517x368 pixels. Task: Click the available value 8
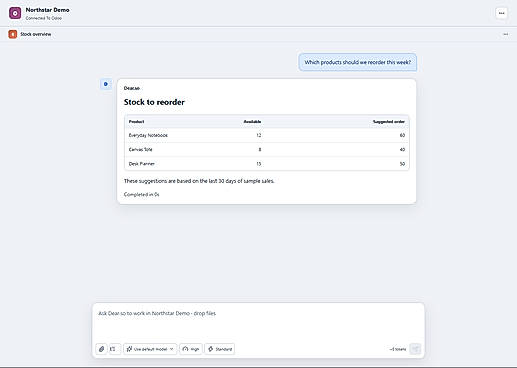[260, 150]
